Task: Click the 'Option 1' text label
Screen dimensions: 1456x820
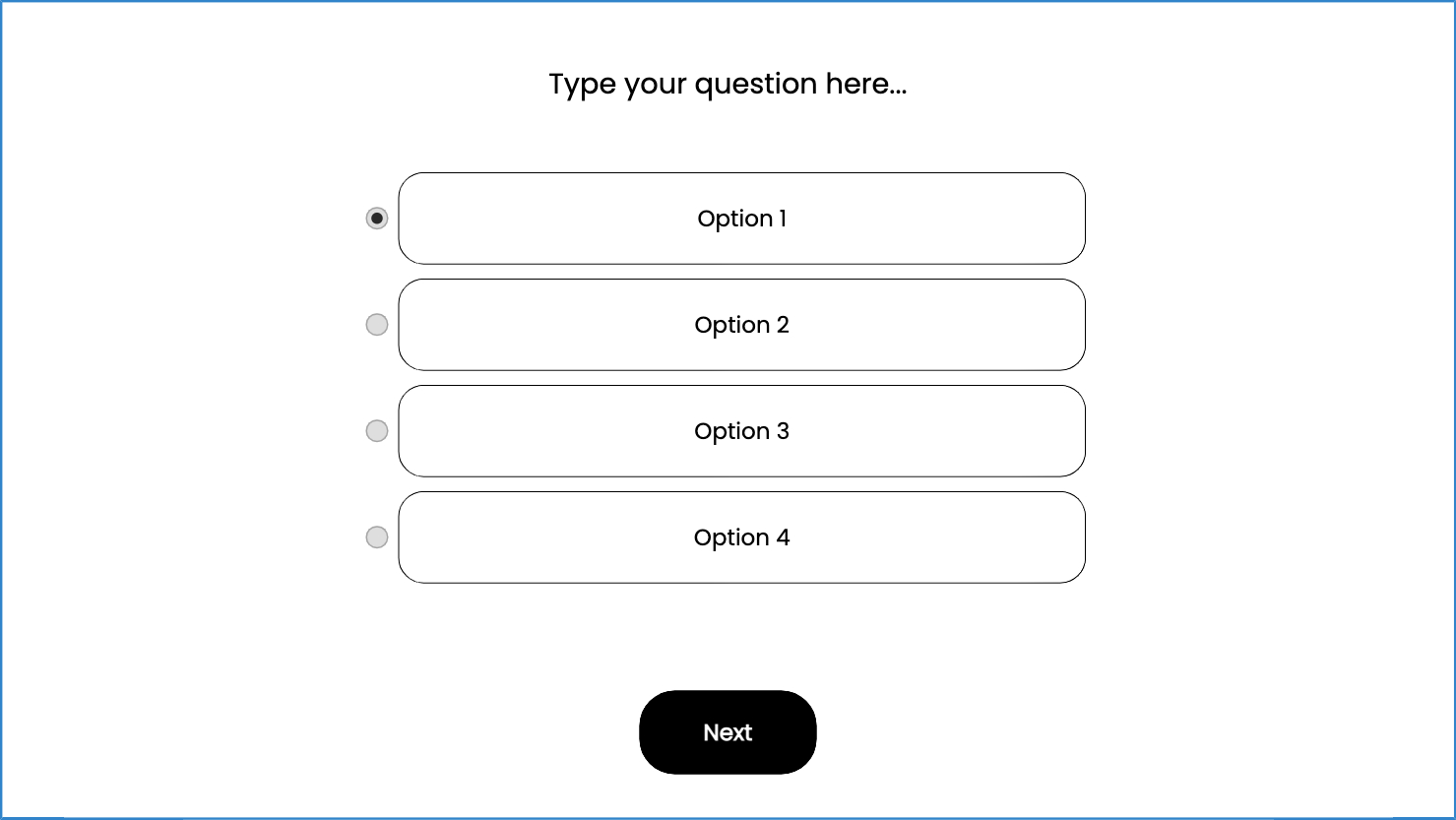Action: [741, 219]
